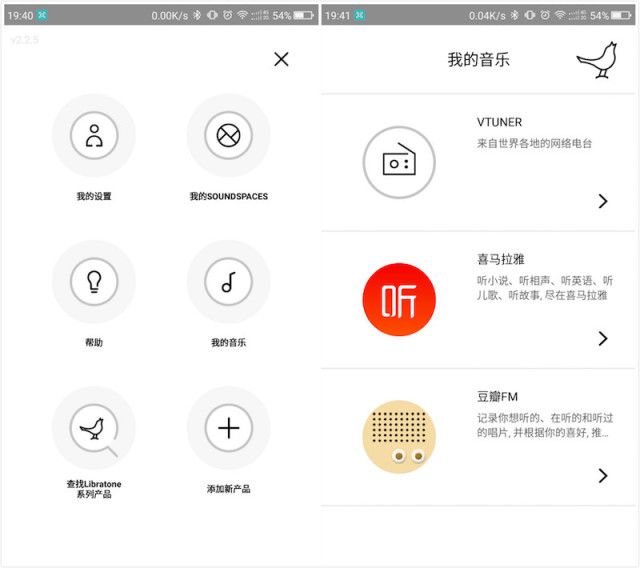Screen dimensions: 640x568
Task: Tap the Libratone bird logo top right
Action: click(597, 60)
